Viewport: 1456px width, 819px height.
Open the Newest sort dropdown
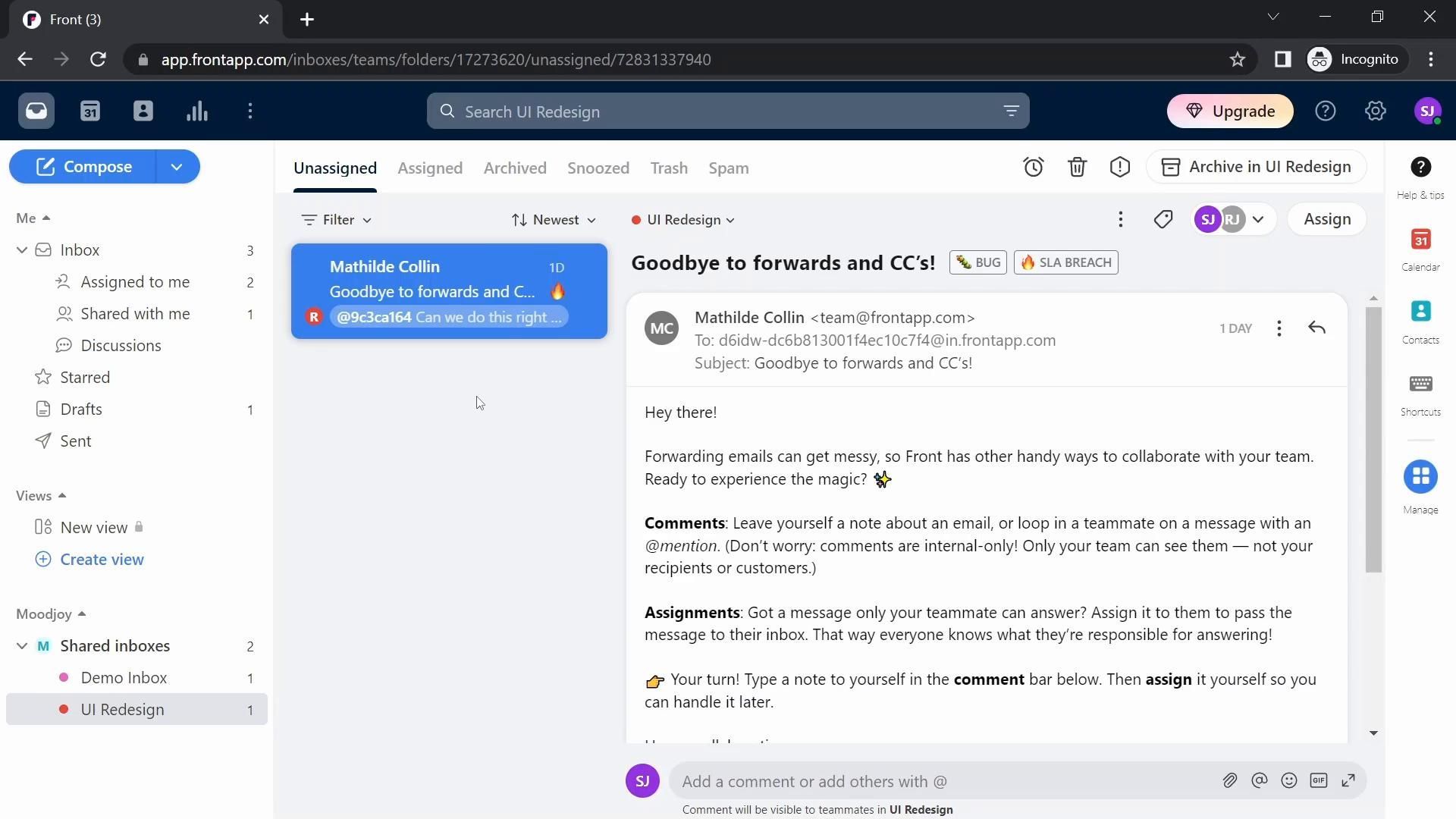[554, 220]
